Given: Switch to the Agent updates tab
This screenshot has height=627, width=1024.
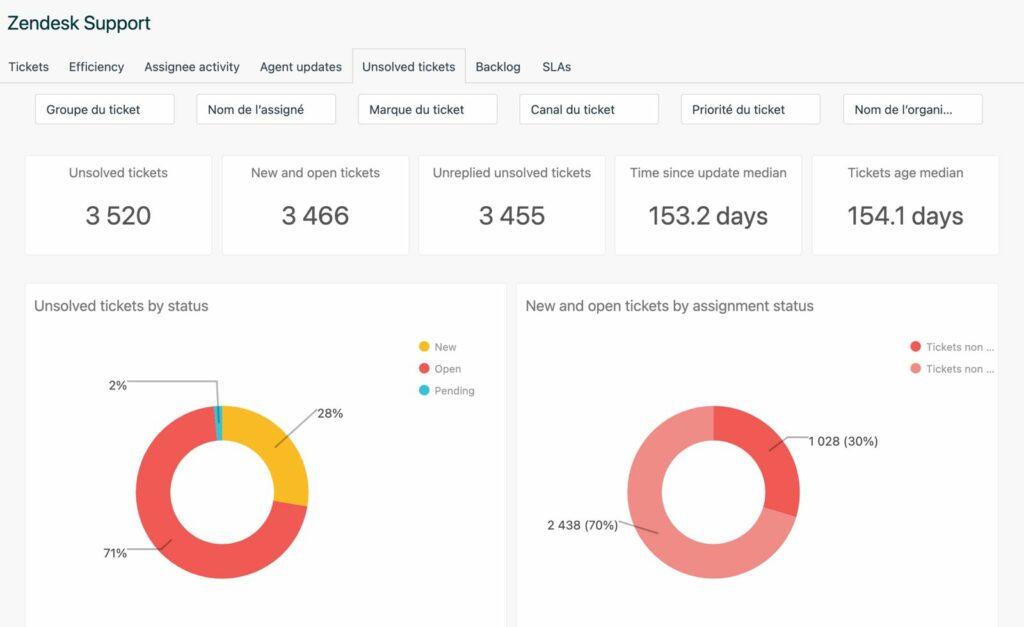Looking at the screenshot, I should (x=300, y=67).
